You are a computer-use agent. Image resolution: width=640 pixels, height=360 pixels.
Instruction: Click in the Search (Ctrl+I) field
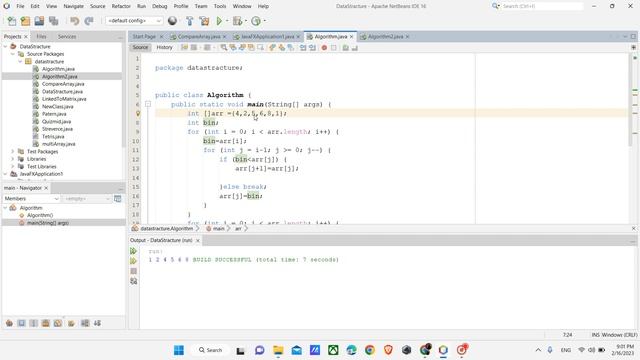[x=542, y=6]
